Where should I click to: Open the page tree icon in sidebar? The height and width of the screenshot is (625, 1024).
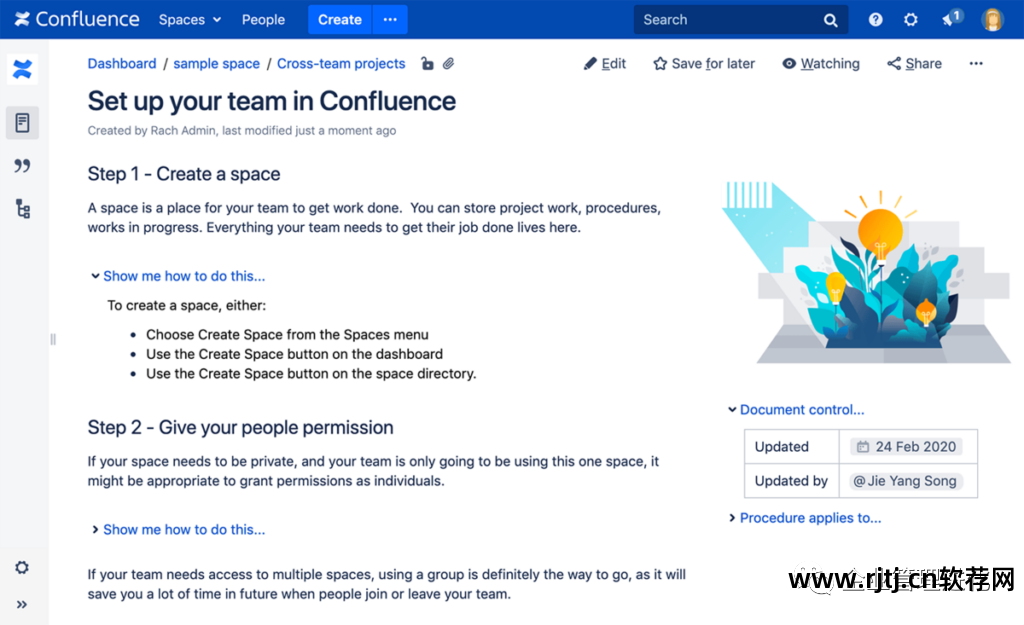(23, 209)
